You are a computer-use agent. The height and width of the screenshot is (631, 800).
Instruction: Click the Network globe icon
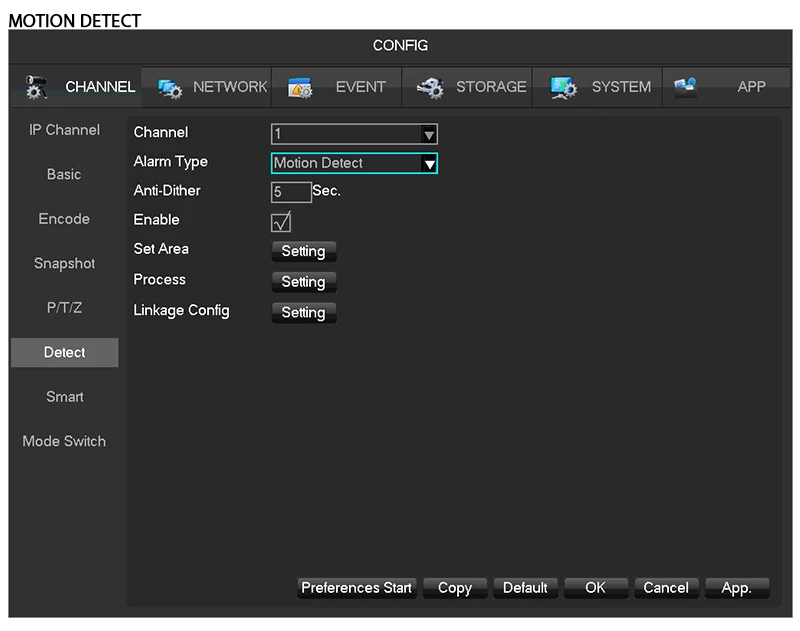[x=168, y=88]
